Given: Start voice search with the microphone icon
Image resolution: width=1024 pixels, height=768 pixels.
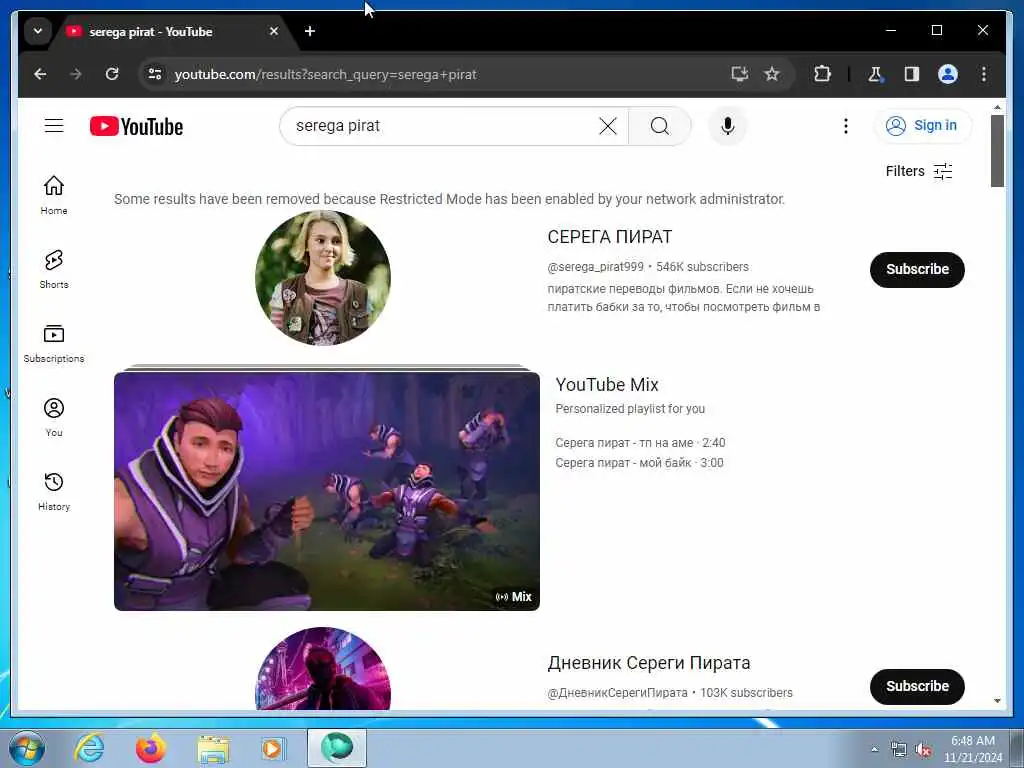Looking at the screenshot, I should [x=728, y=126].
